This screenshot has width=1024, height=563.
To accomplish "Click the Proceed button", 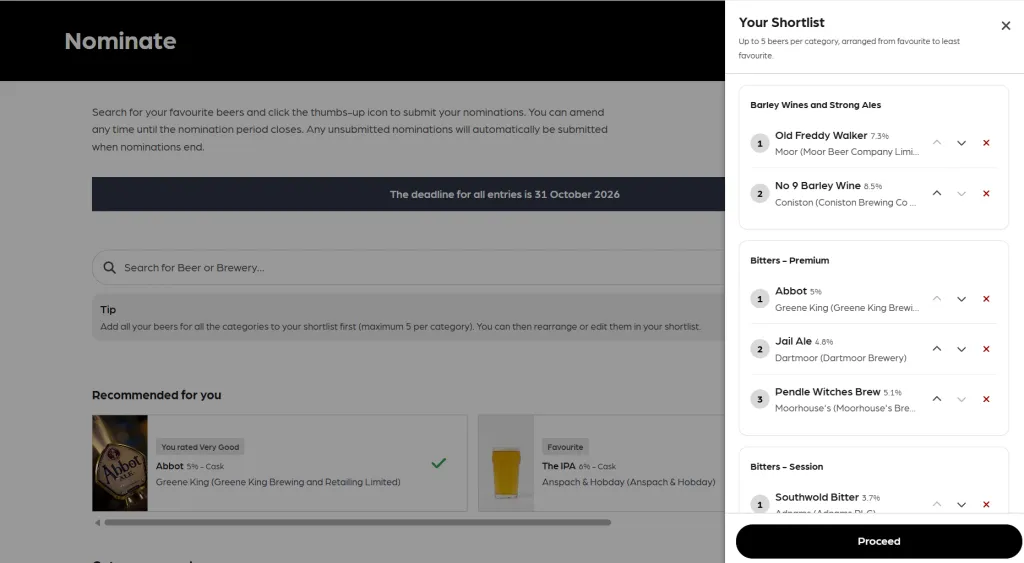I will 878,541.
